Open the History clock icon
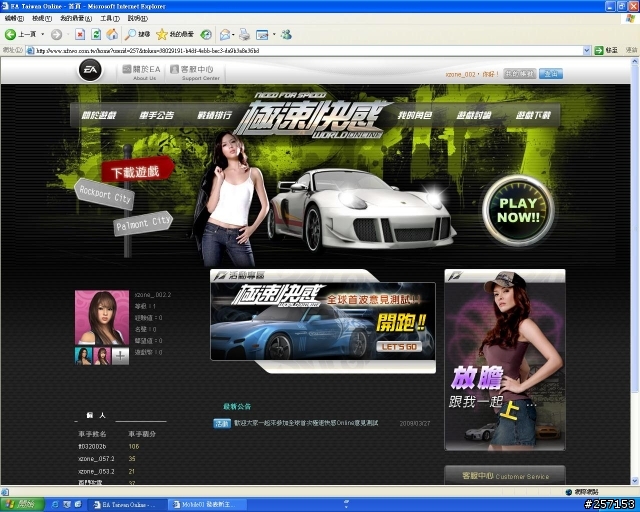640x512 pixels. click(x=206, y=35)
